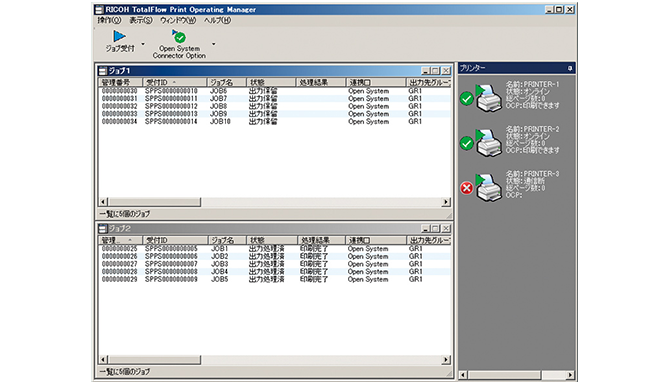Click SPPS0000000005 受付ID cell
This screenshot has width=668, height=384.
coord(171,249)
